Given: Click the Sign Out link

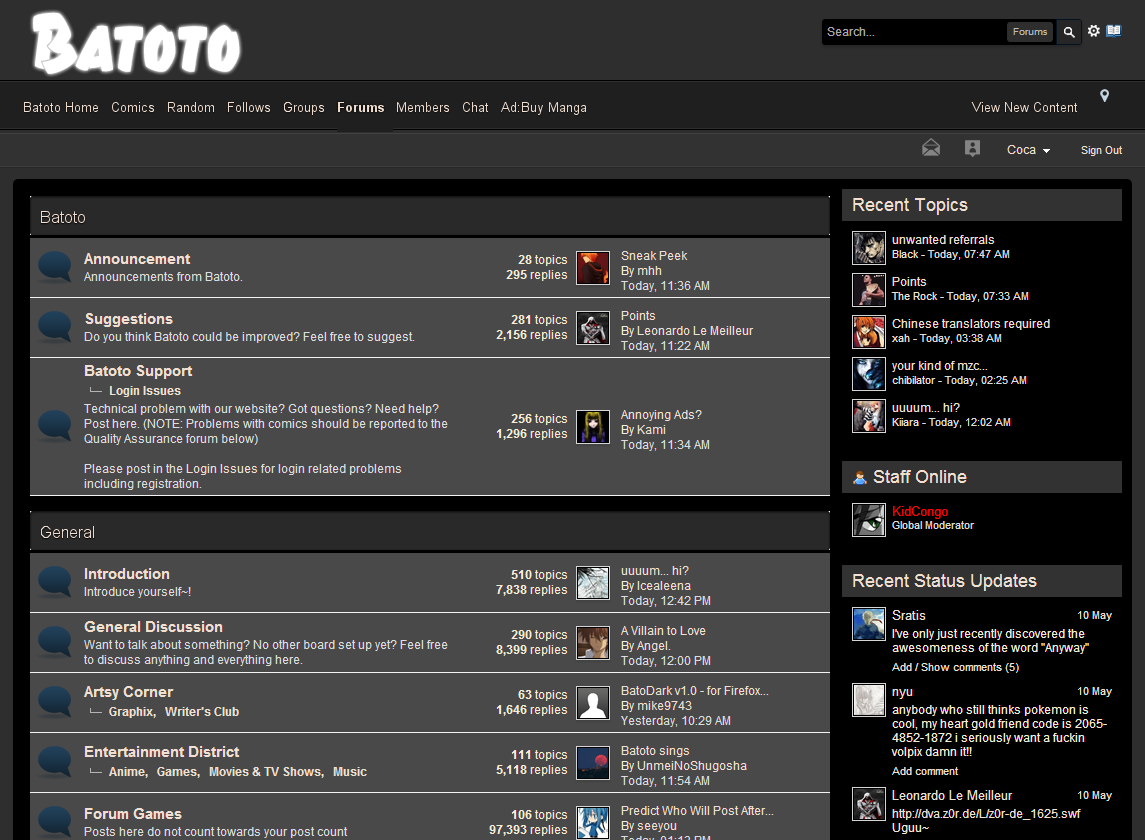Looking at the screenshot, I should 1101,150.
